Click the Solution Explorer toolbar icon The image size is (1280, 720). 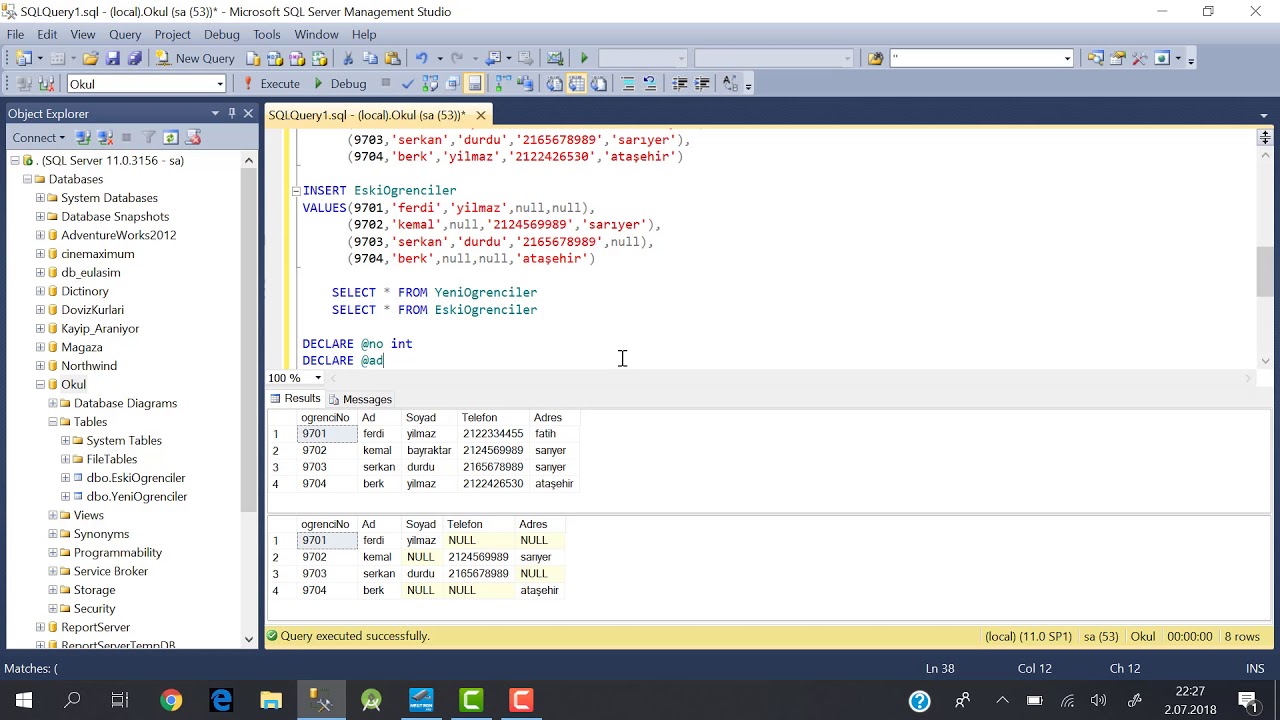1095,58
